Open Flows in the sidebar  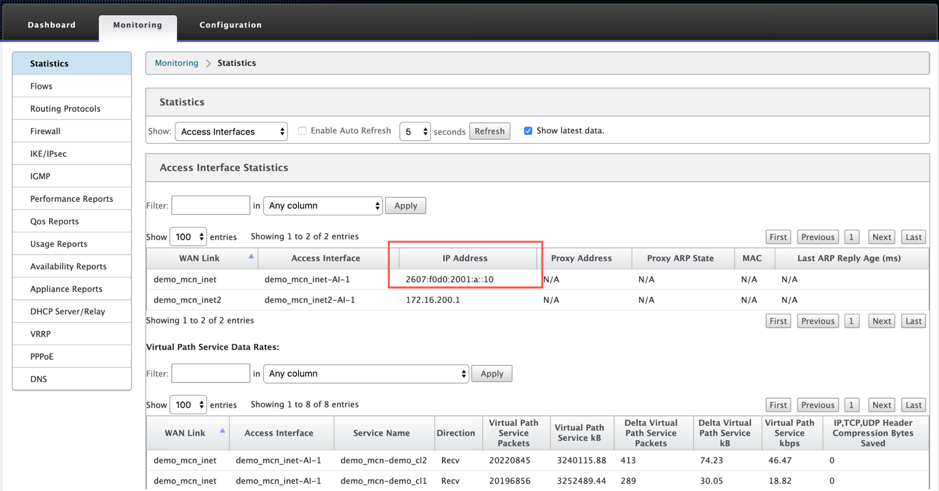point(72,86)
